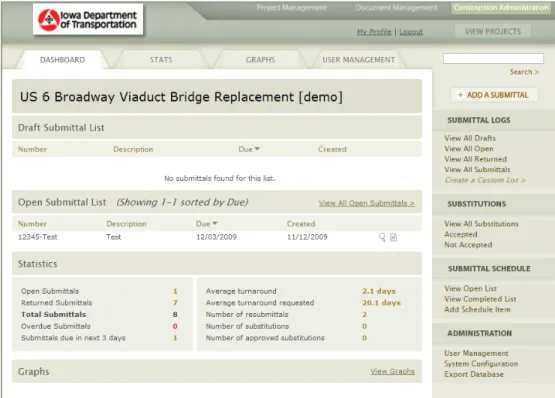The height and width of the screenshot is (398, 555).
Task: Click the Number header in Draft Submittal List
Action: pyautogui.click(x=32, y=149)
